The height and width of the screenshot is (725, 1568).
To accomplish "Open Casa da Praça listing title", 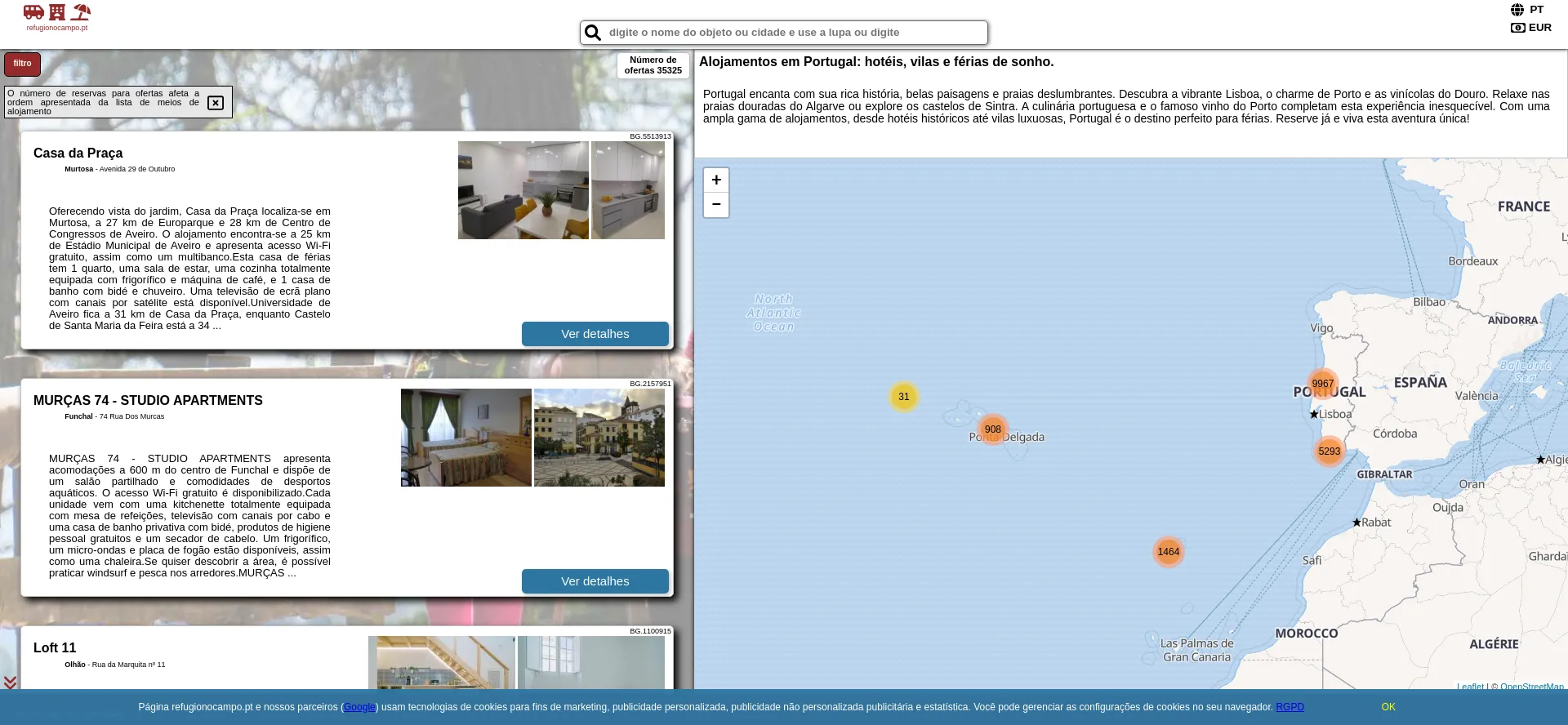I will click(x=78, y=153).
